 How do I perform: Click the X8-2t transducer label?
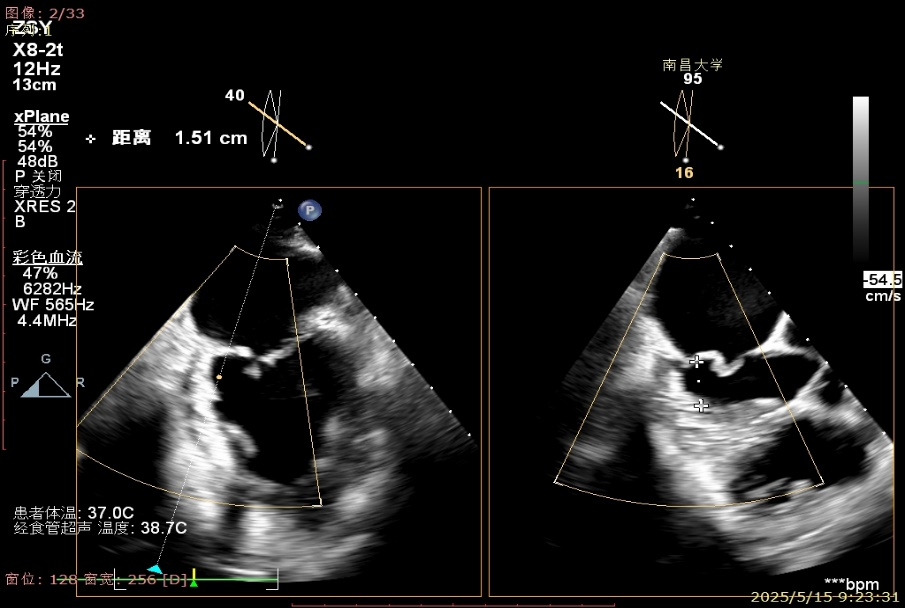click(38, 49)
